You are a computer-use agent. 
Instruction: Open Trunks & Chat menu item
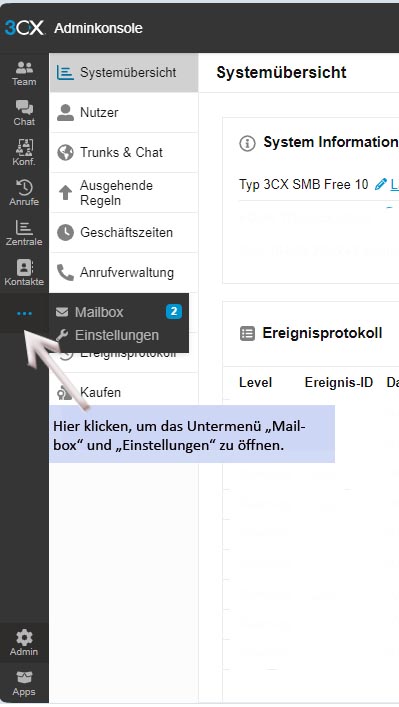(124, 152)
